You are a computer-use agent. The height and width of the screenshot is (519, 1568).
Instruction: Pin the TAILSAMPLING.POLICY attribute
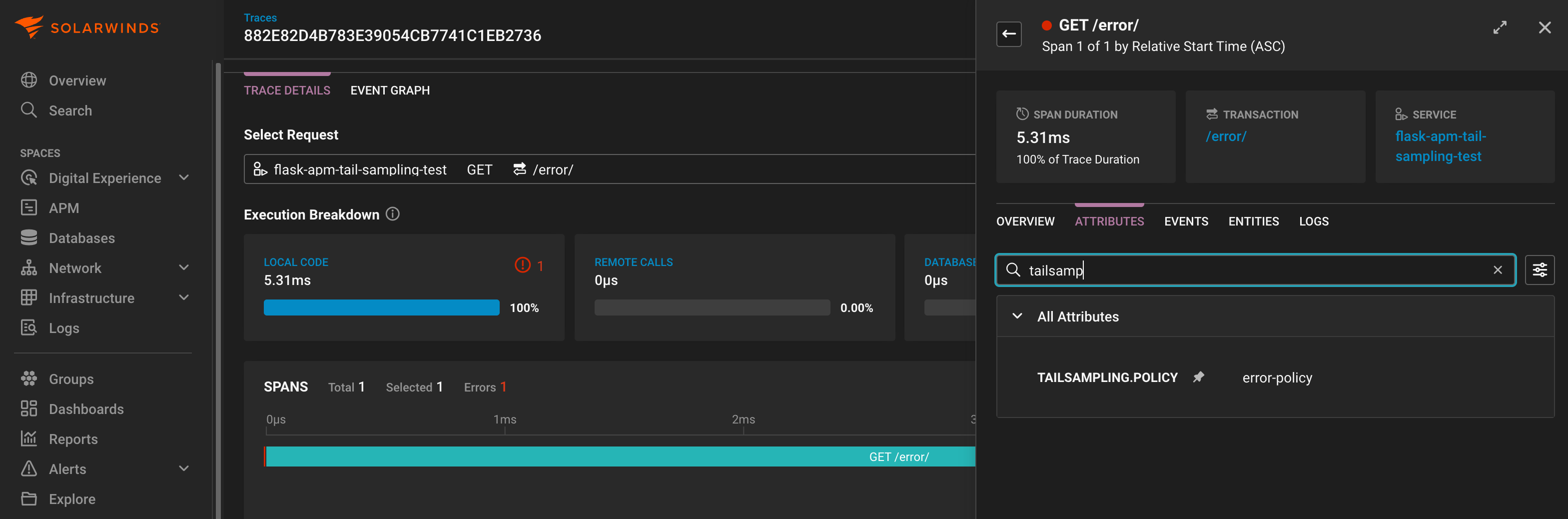tap(1199, 377)
